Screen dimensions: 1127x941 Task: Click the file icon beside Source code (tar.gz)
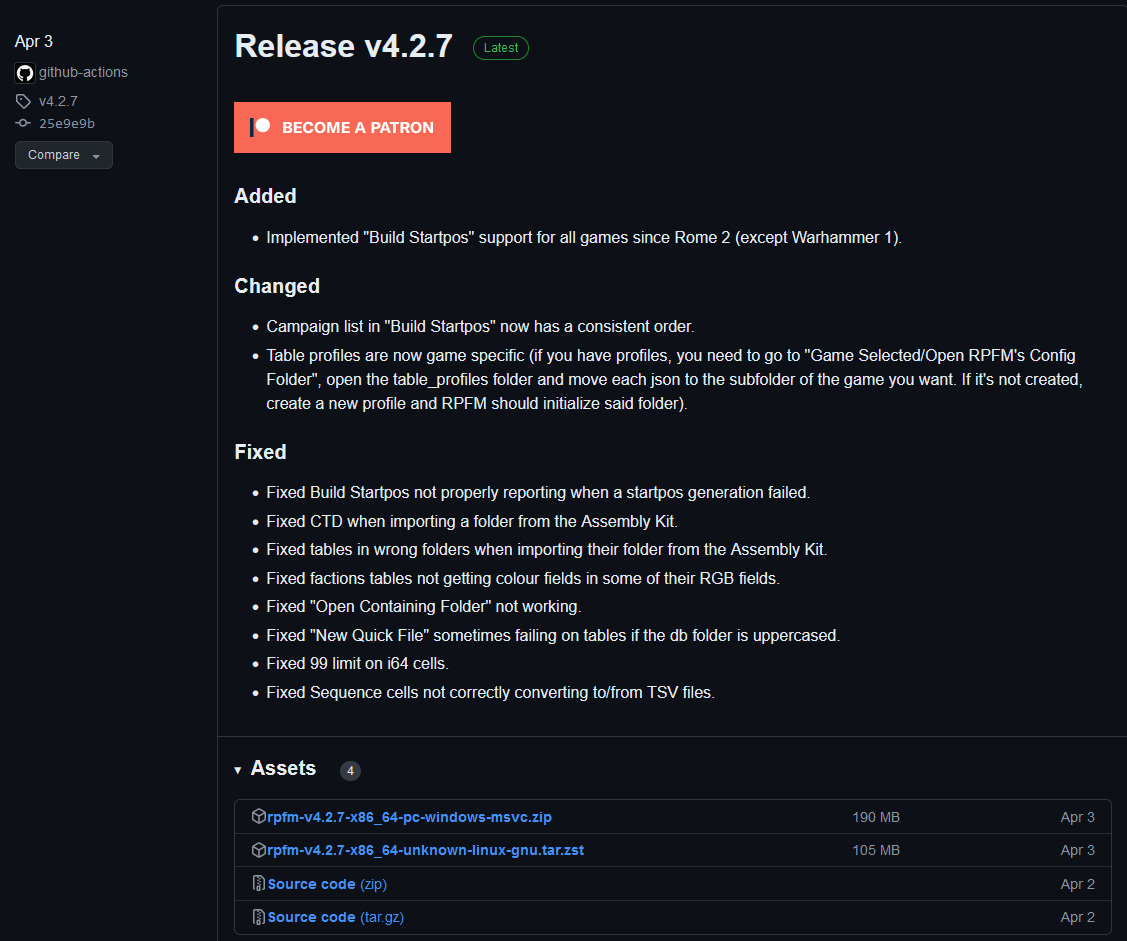(x=259, y=917)
